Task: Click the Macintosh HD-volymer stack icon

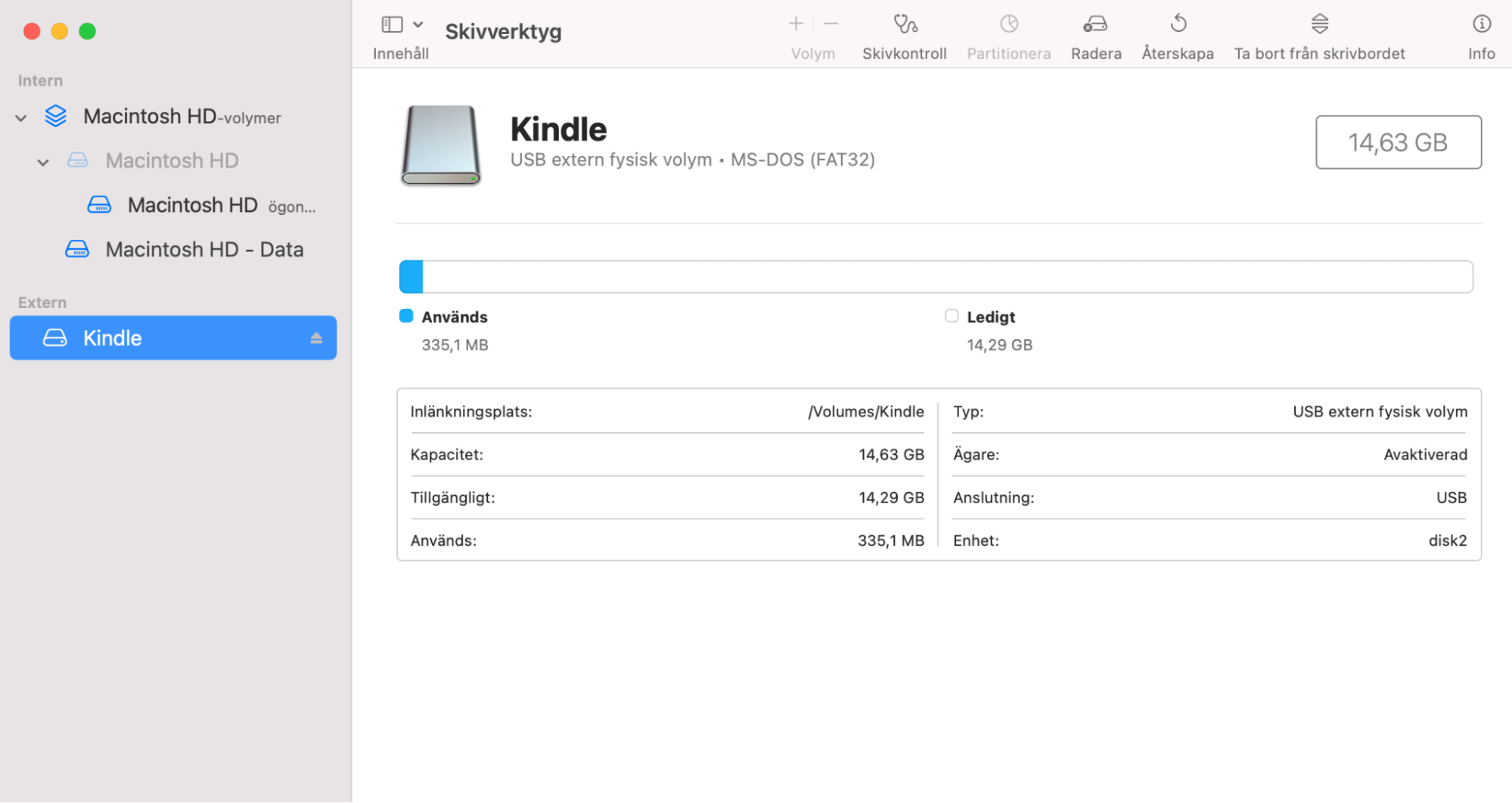Action: coord(56,116)
